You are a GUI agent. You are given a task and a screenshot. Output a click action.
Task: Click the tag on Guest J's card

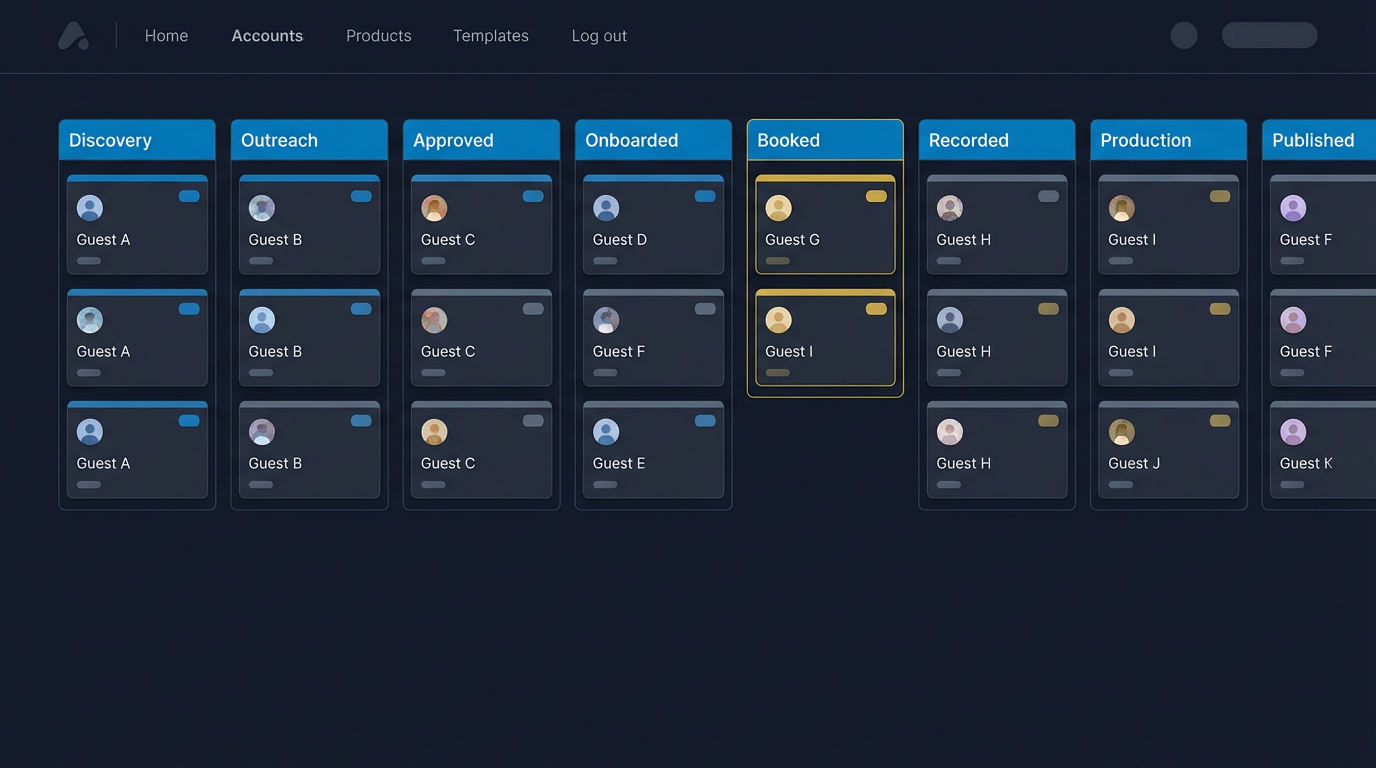click(1220, 421)
